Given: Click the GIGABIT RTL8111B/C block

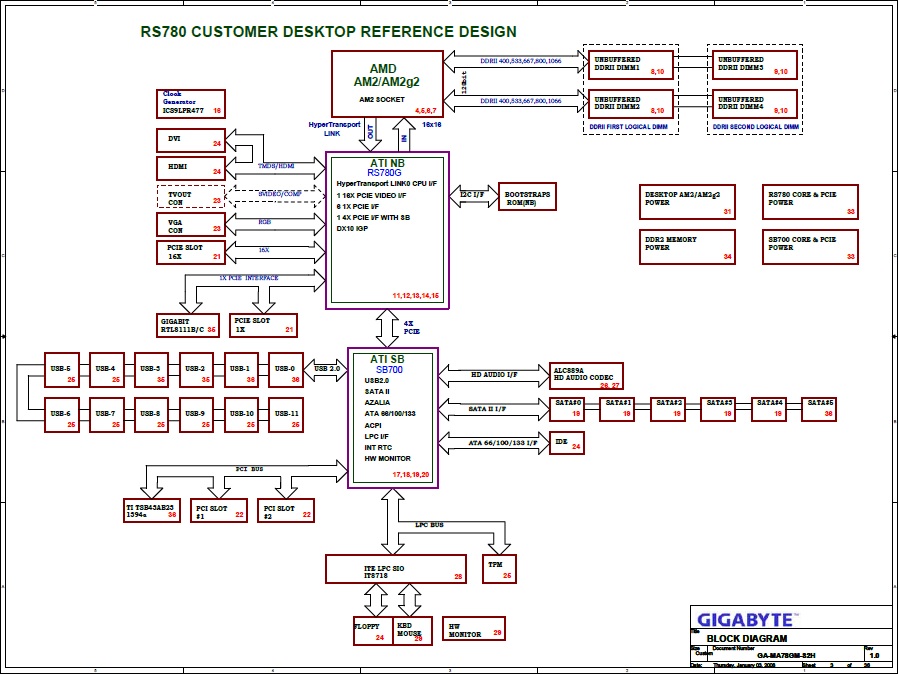Looking at the screenshot, I should click(x=188, y=325).
